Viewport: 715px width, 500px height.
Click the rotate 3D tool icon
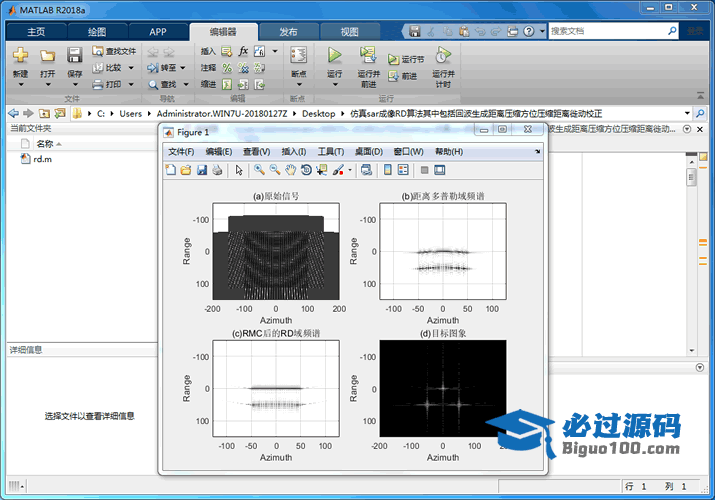306,170
